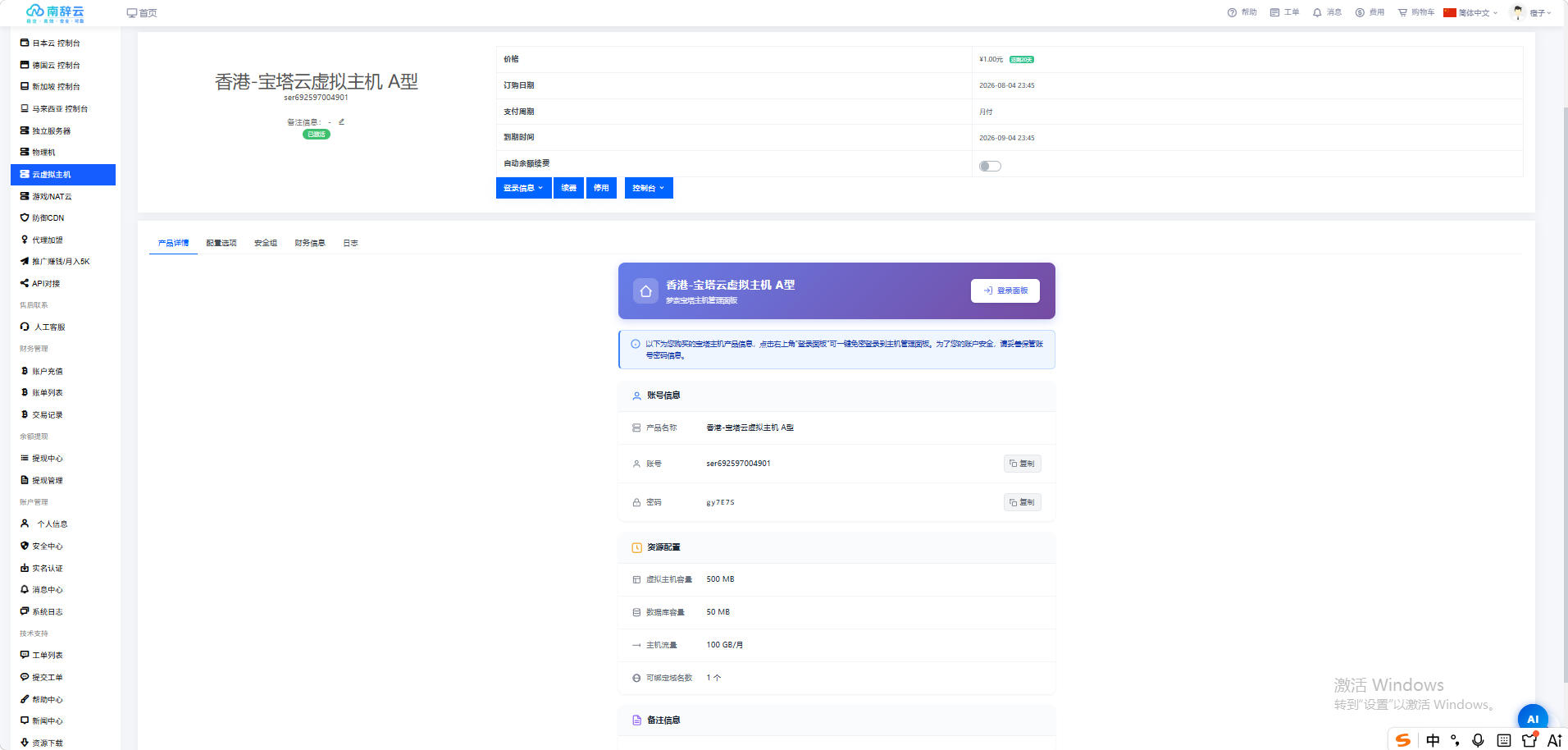Go to 独立服务器 in sidebar
Viewport: 1568px width, 750px height.
63,130
